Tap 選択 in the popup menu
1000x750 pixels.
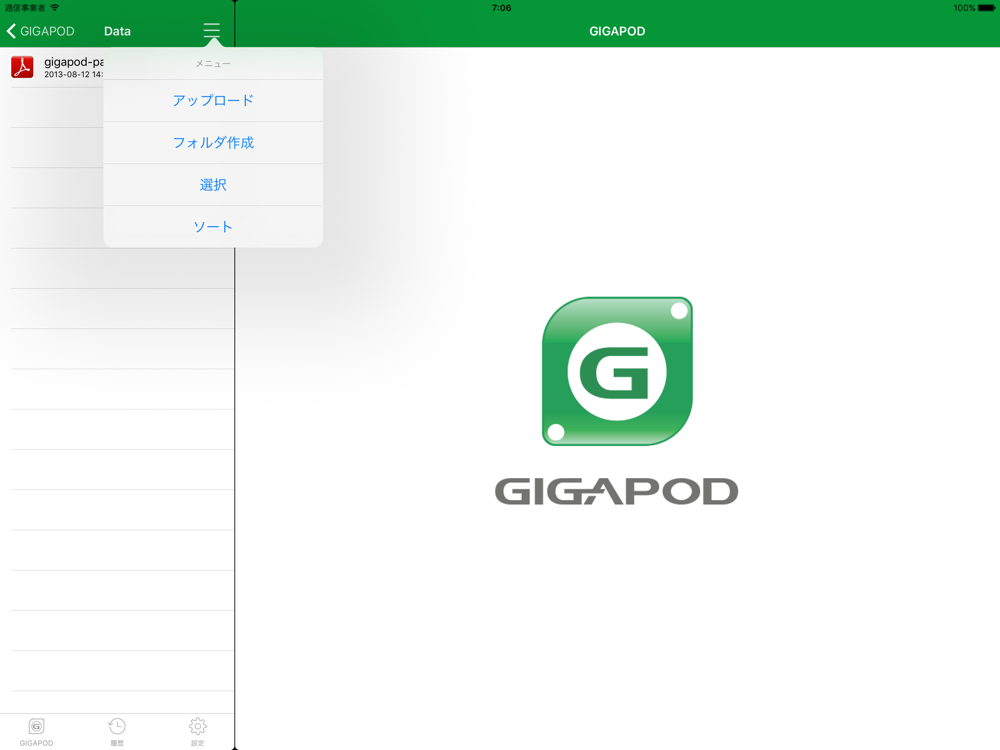point(213,184)
